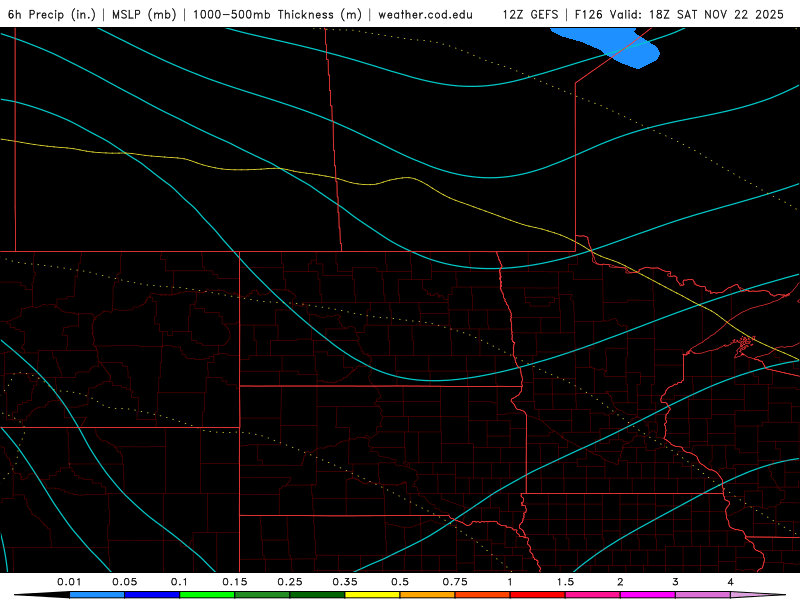Click the '6h Precip (in.)' title text
Image resolution: width=800 pixels, height=600 pixels.
[x=52, y=14]
